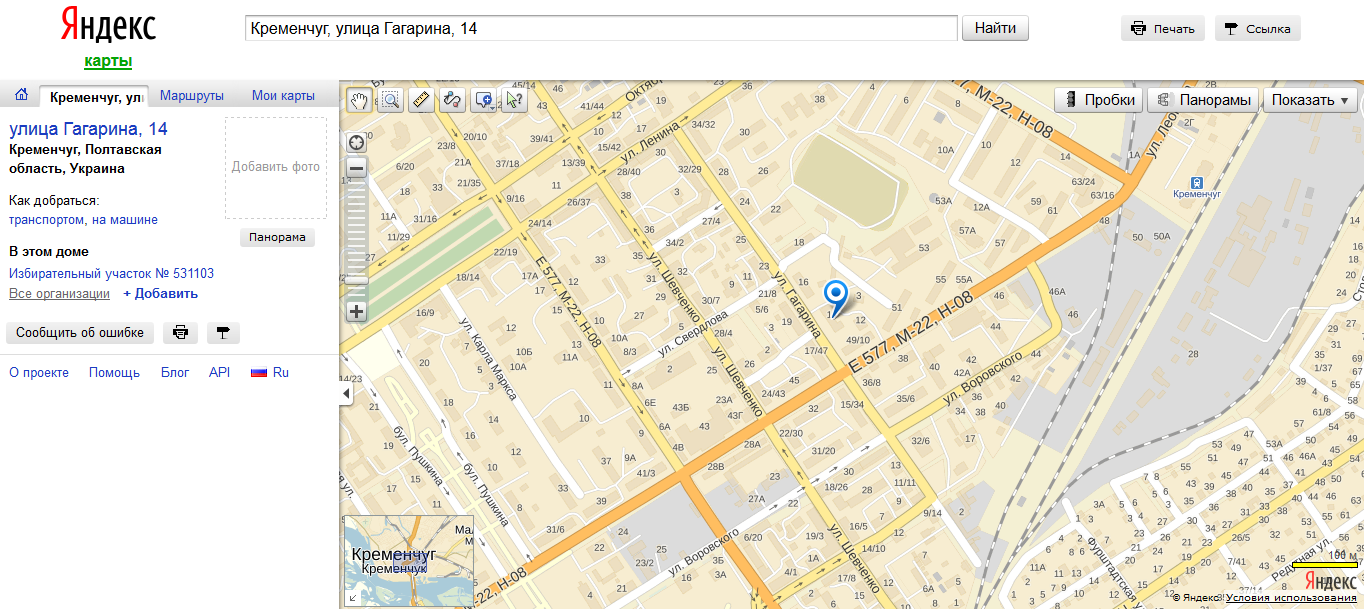This screenshot has height=609, width=1364.
Task: Pick the route drawing tool
Action: coord(452,99)
